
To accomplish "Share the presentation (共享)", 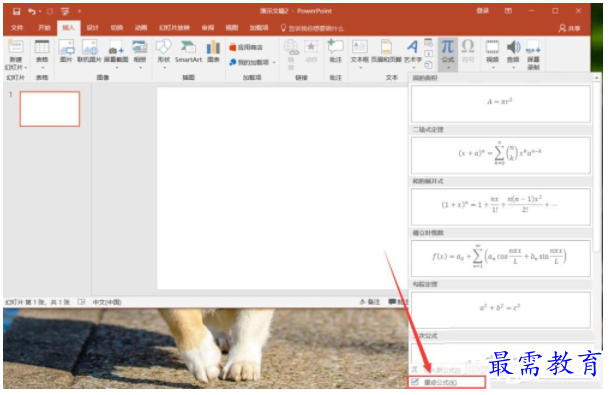I will (x=569, y=28).
